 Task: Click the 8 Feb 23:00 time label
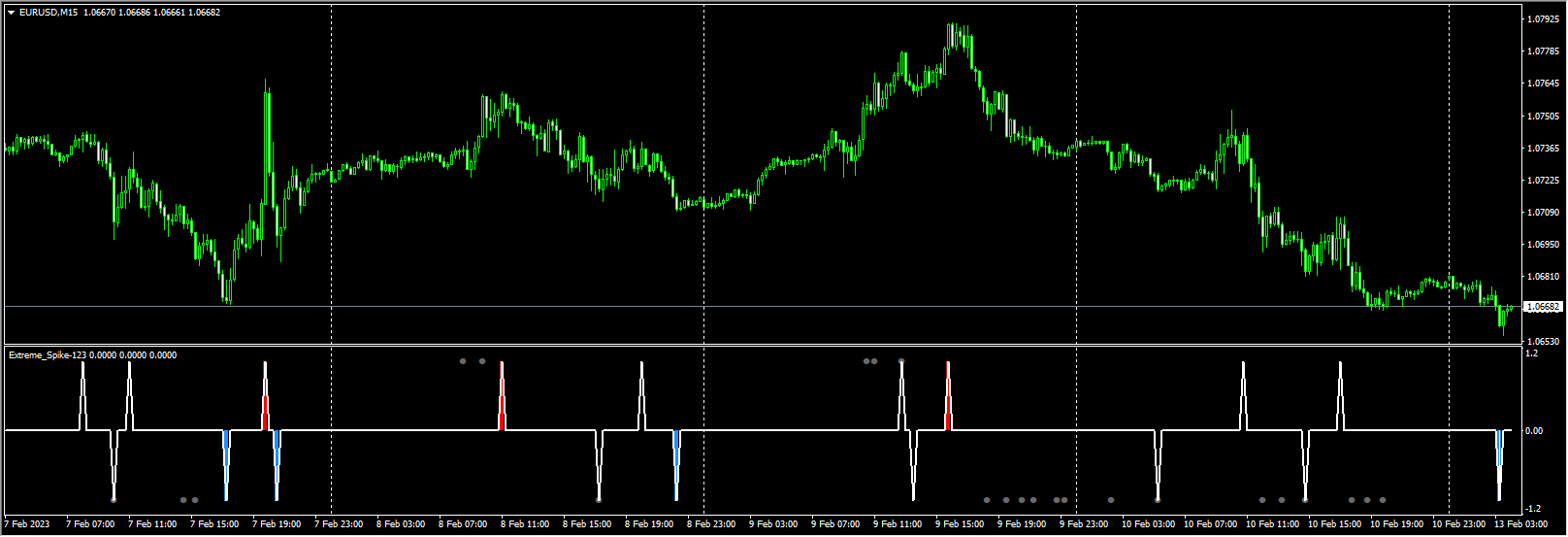[x=711, y=524]
